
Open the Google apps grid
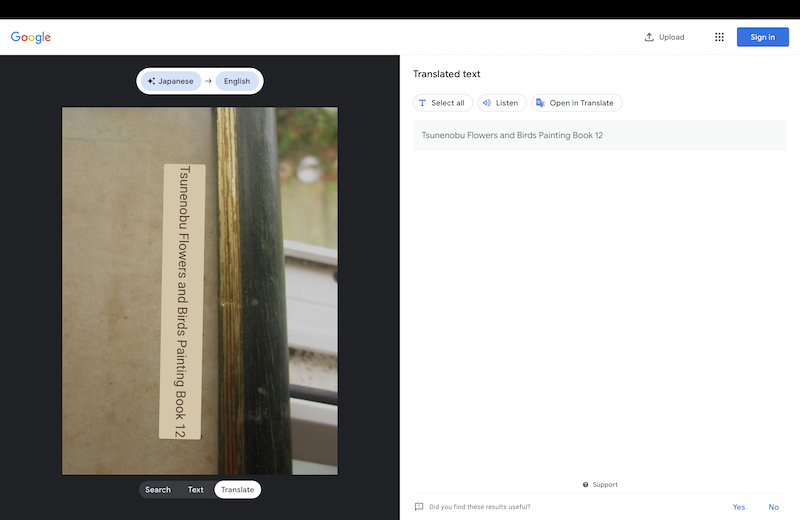click(x=719, y=37)
